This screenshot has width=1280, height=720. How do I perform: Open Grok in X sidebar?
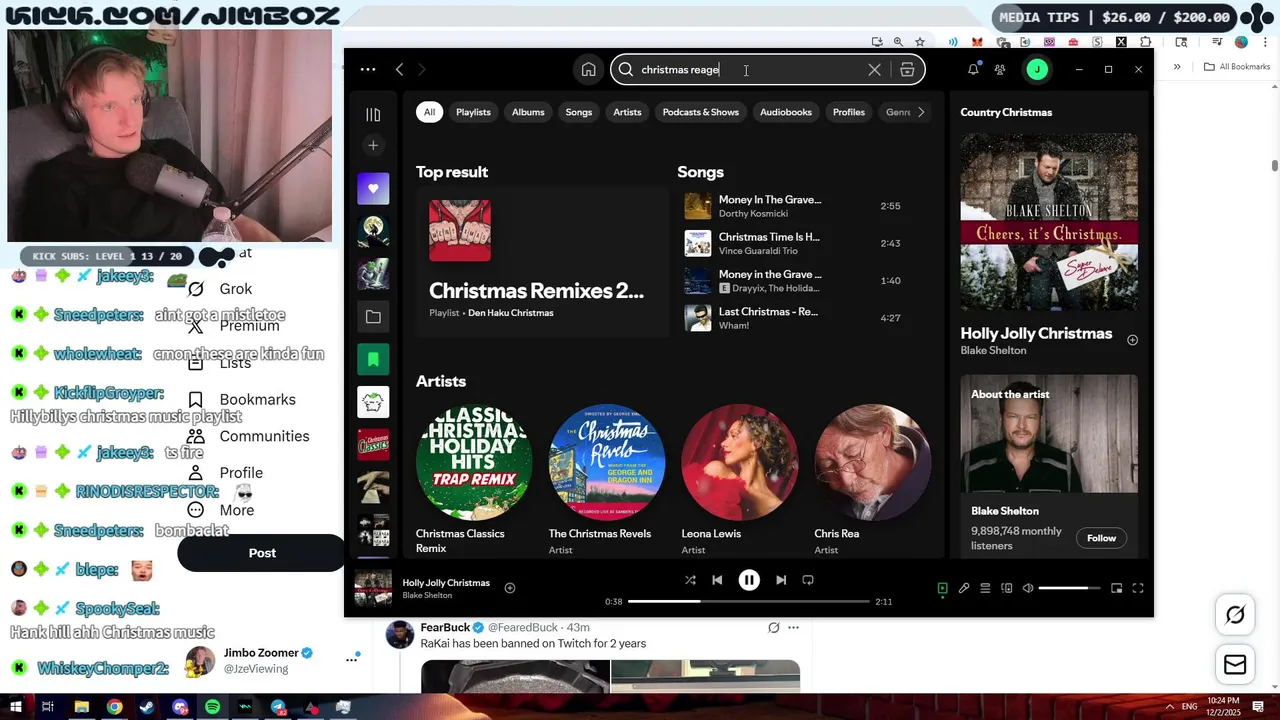[x=220, y=289]
